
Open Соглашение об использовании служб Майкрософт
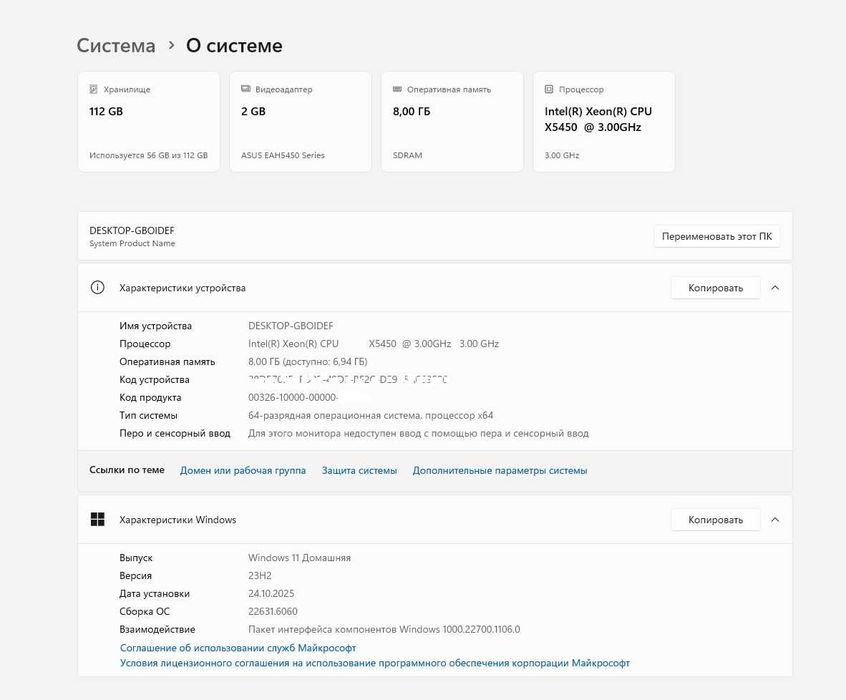click(x=238, y=648)
